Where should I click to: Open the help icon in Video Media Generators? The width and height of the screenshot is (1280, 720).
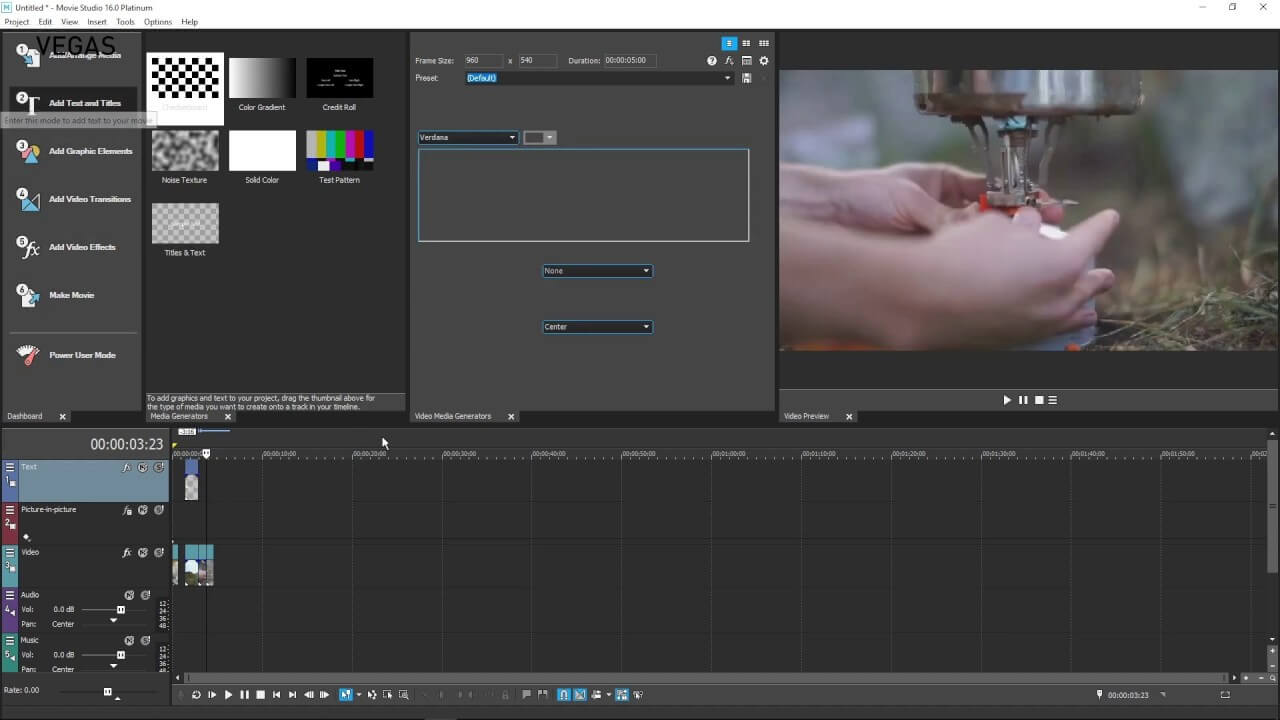(x=712, y=61)
